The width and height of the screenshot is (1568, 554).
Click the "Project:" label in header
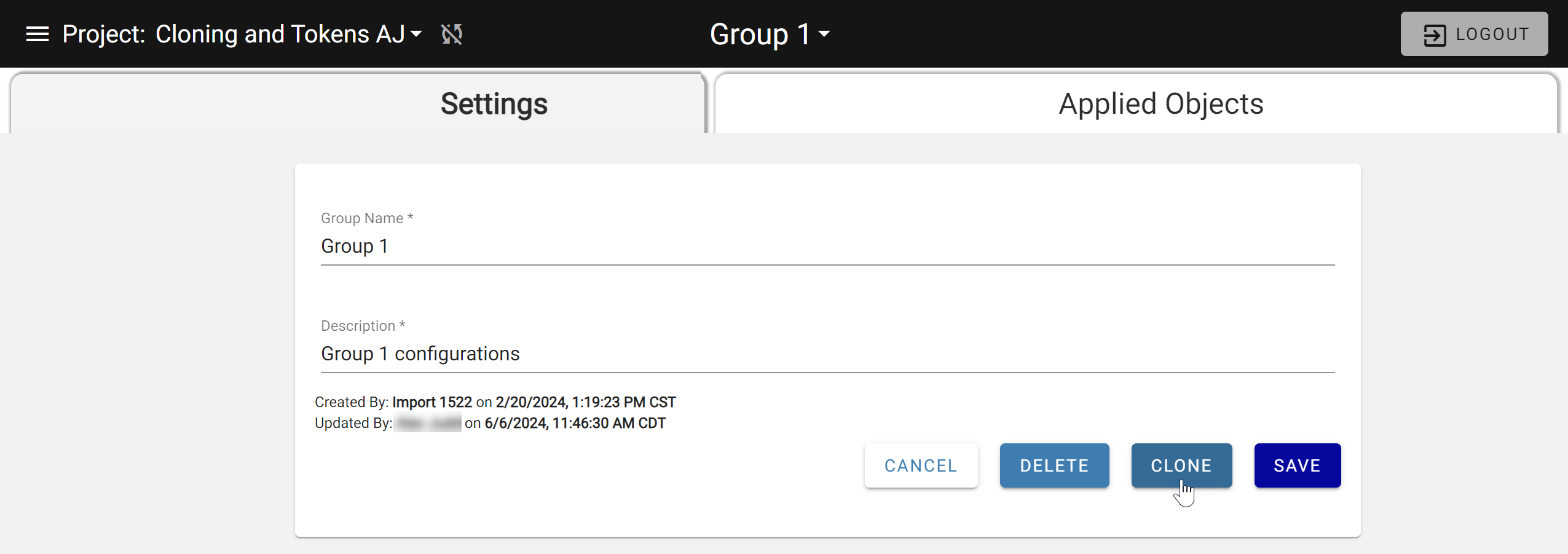click(x=103, y=34)
